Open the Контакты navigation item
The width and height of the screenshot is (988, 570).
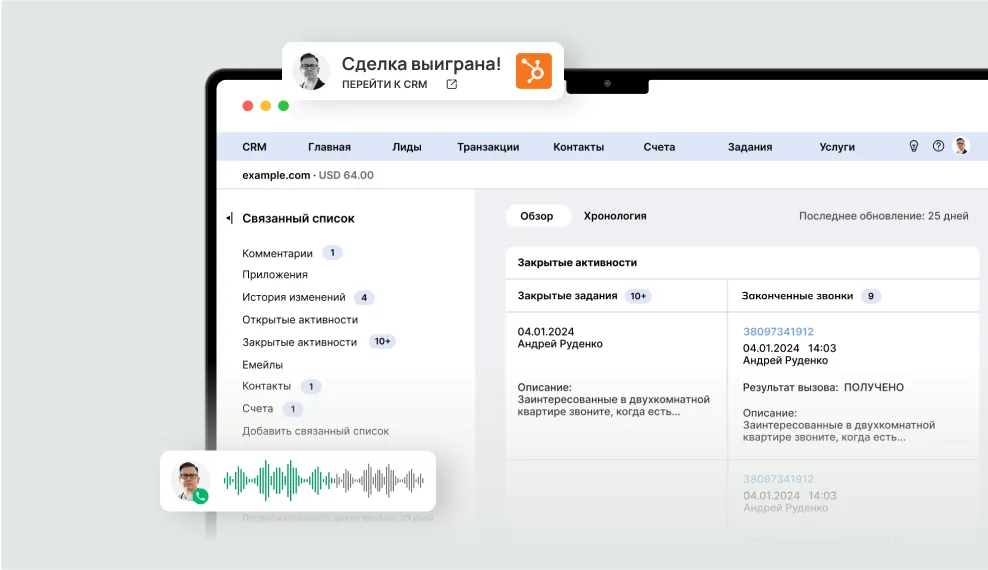click(x=578, y=147)
